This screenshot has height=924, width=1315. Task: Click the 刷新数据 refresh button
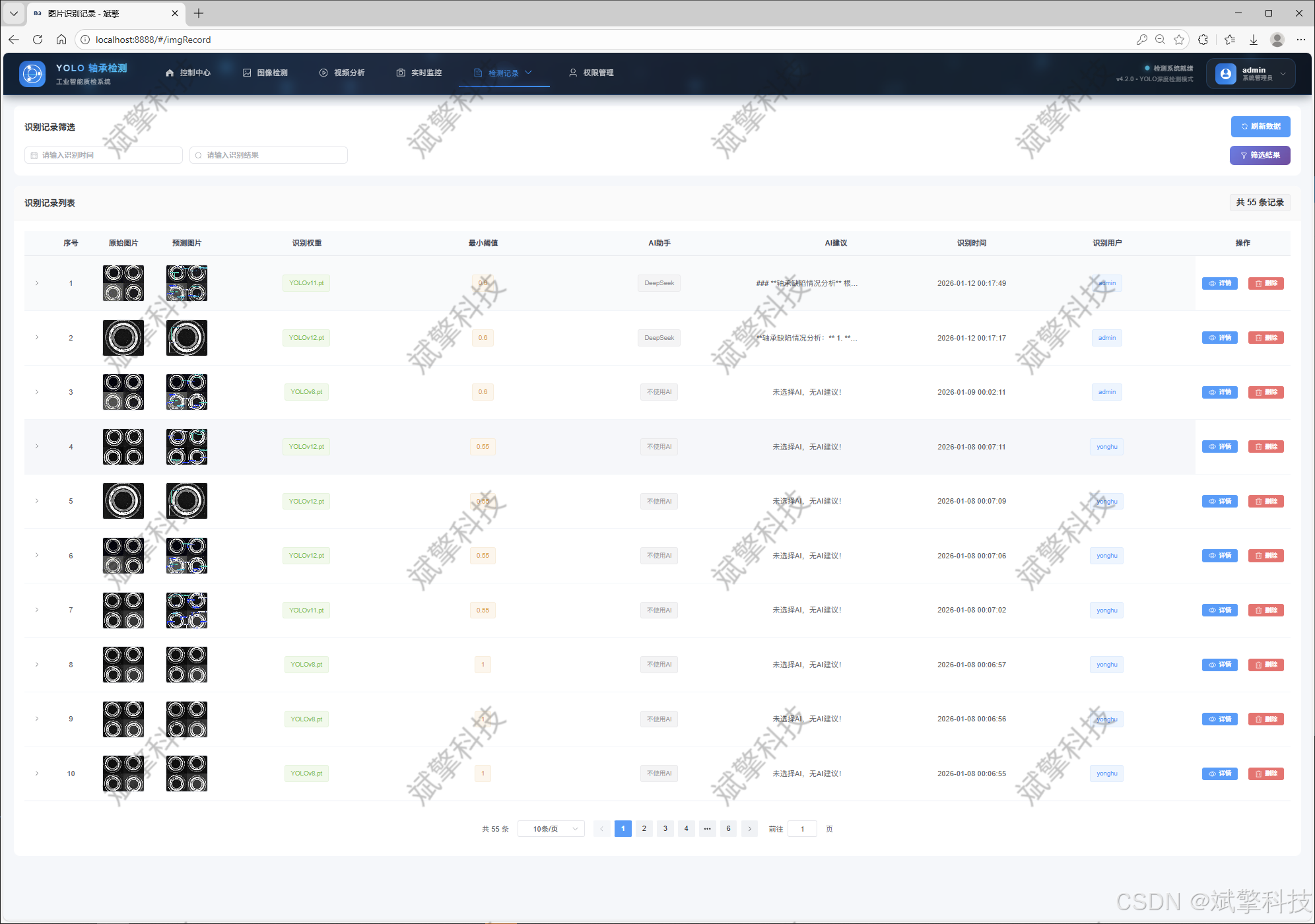[1260, 126]
